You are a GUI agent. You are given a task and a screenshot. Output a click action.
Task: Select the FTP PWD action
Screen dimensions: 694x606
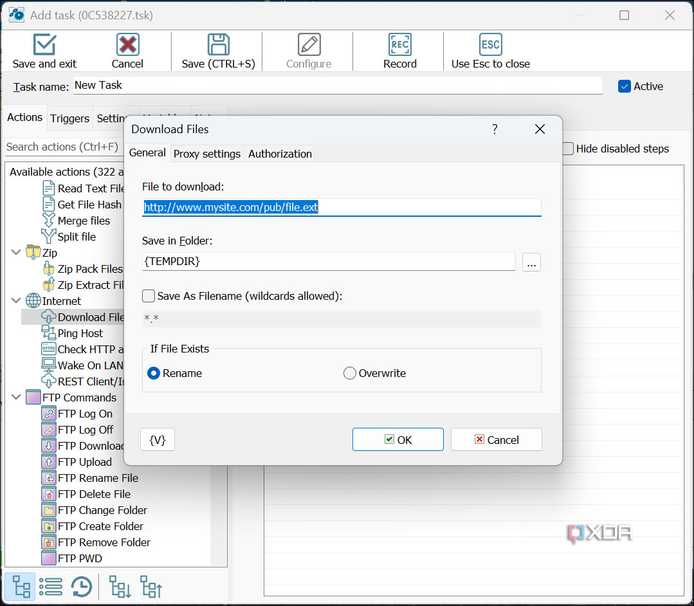point(72,559)
